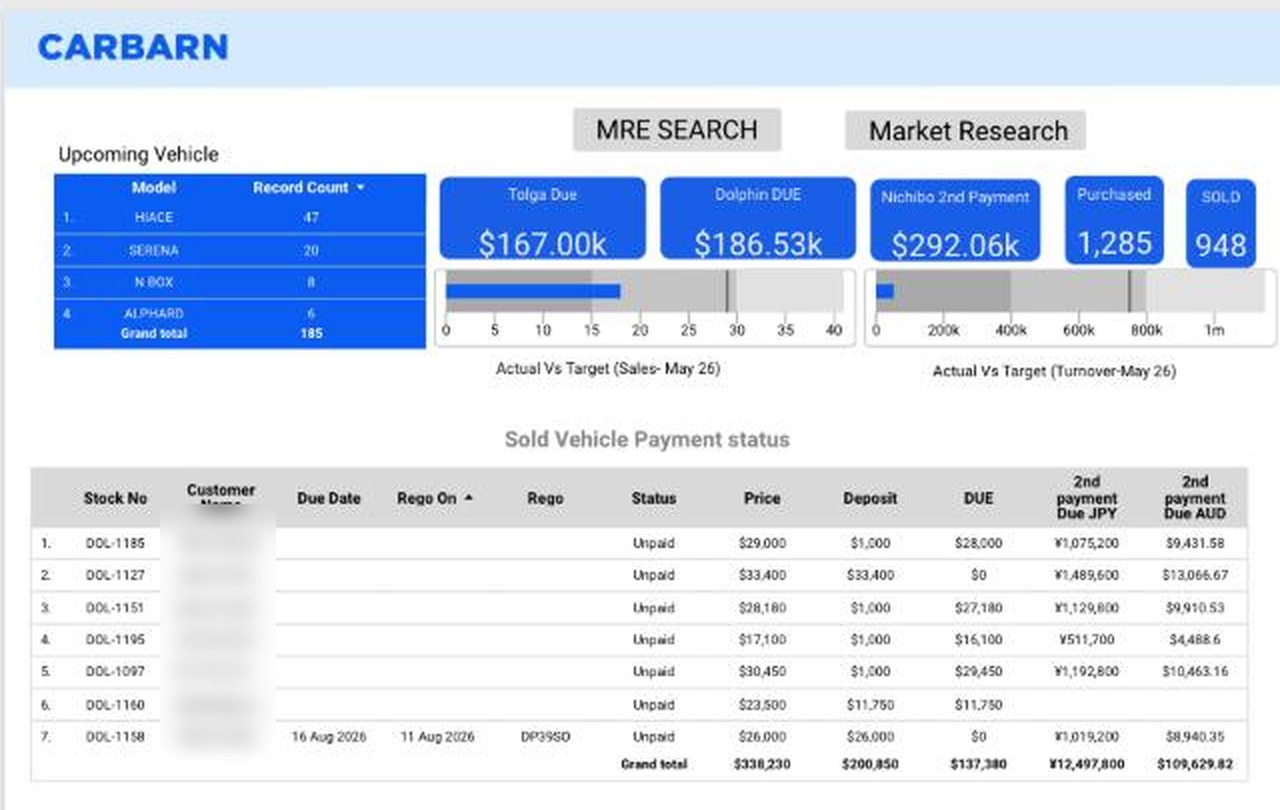Click the 16 Aug 2026 due date cell
1280x810 pixels.
(329, 737)
